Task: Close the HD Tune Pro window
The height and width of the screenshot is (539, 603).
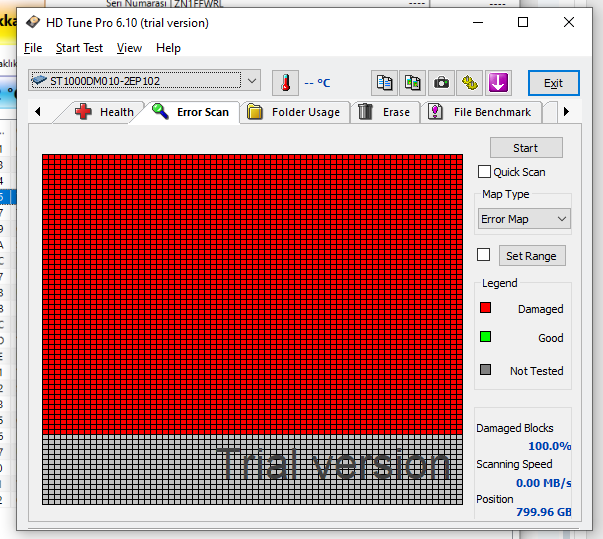Action: pos(569,22)
